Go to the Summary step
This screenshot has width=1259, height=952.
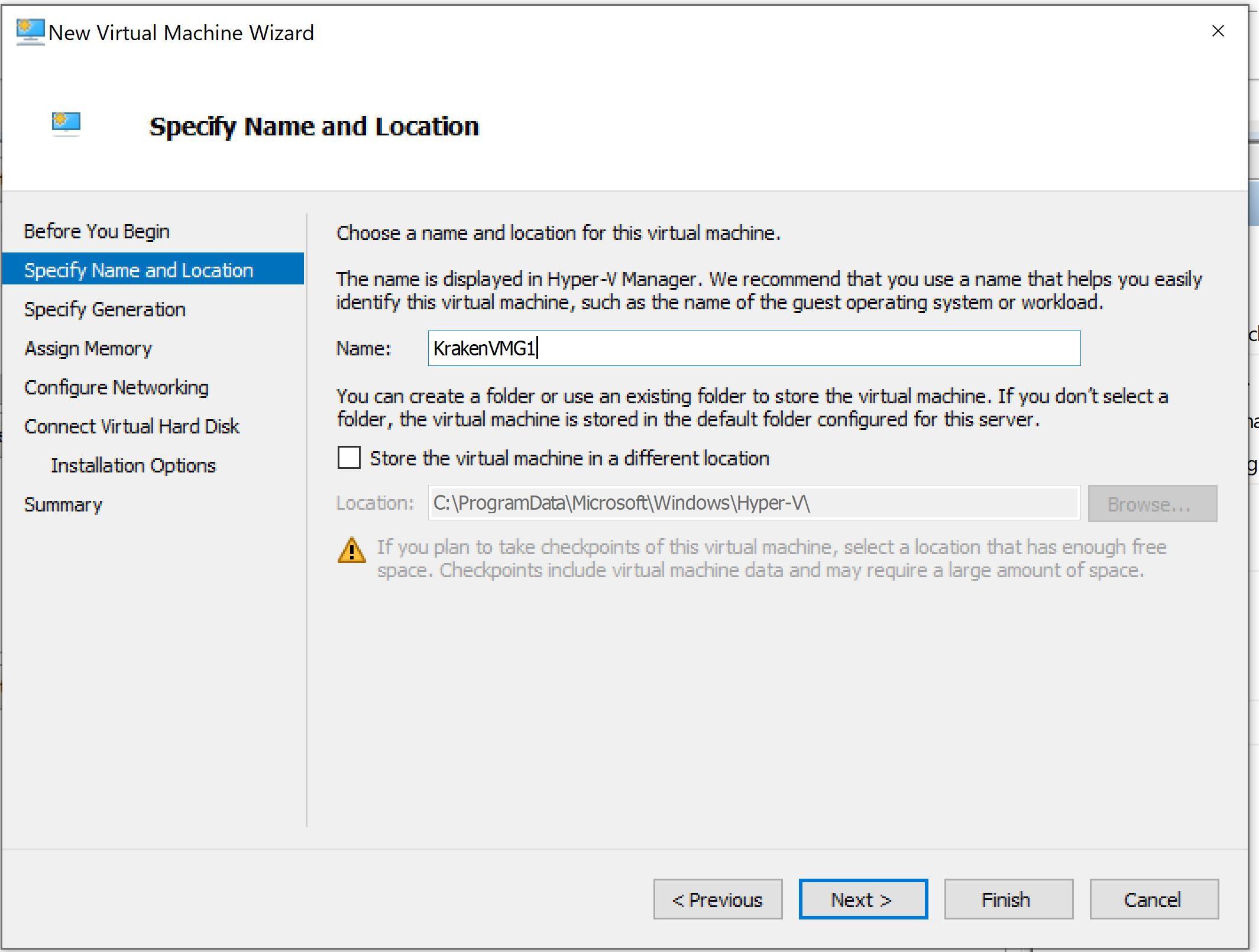(63, 504)
